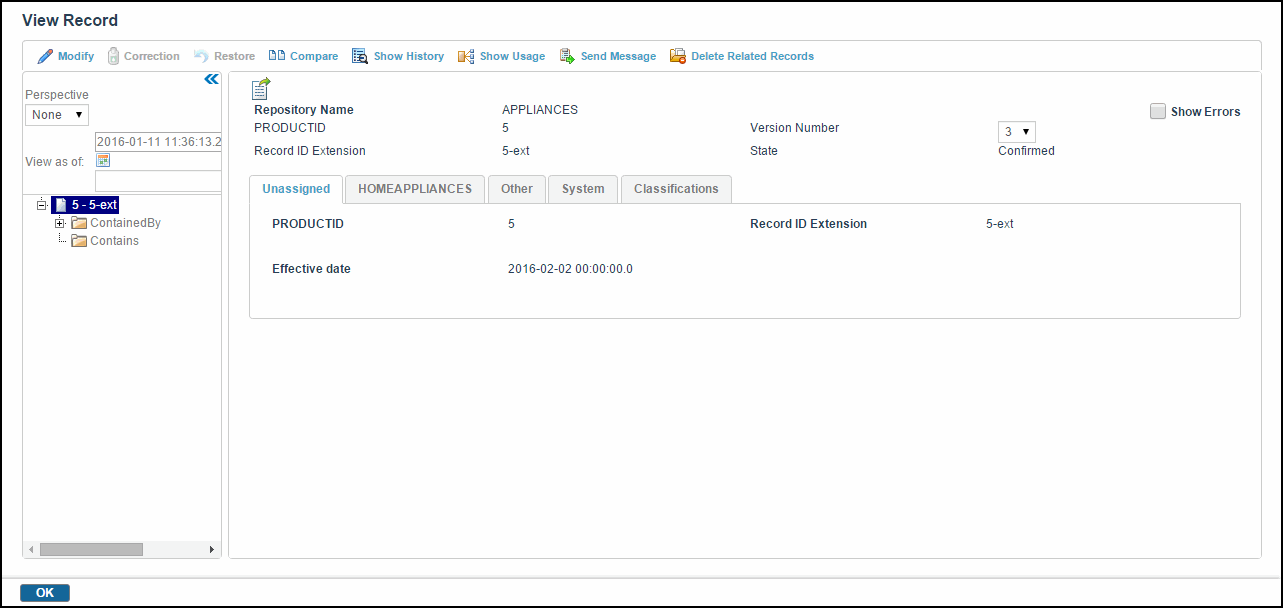Click the Effective date value 2016-02-02 00:00:00.0
1283x608 pixels.
point(570,269)
